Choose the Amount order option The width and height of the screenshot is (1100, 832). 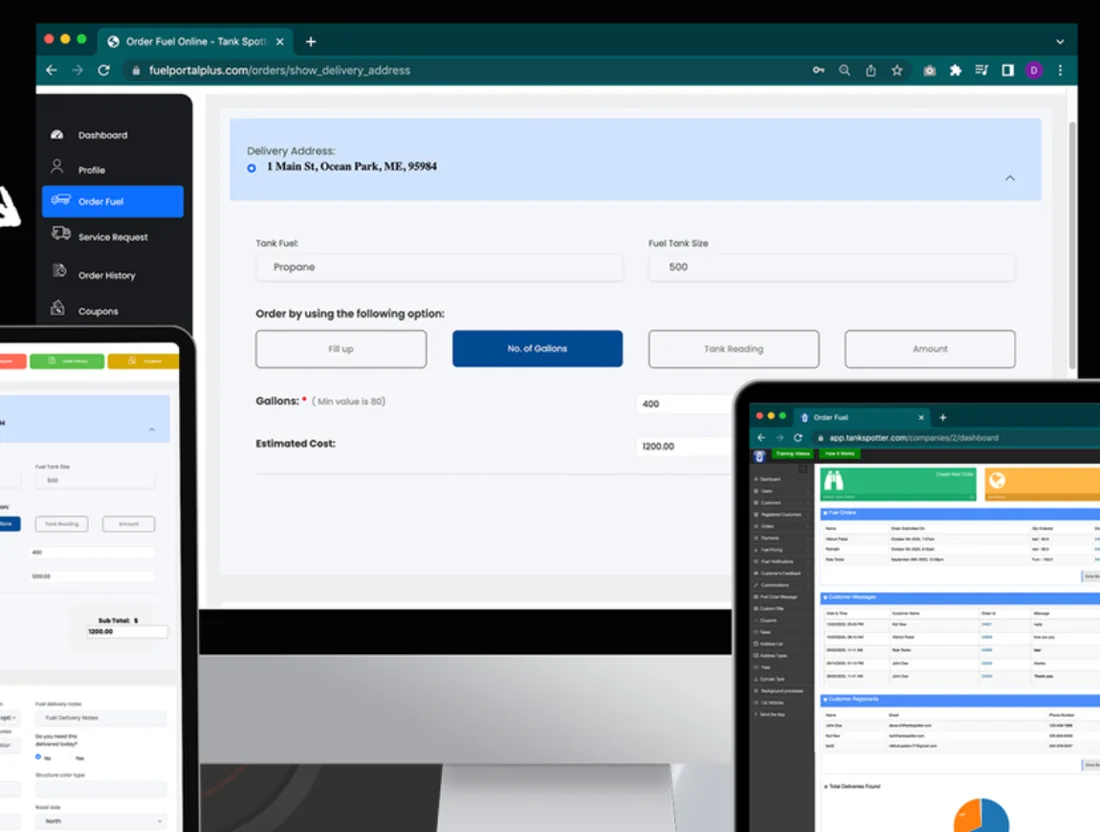[x=930, y=349]
